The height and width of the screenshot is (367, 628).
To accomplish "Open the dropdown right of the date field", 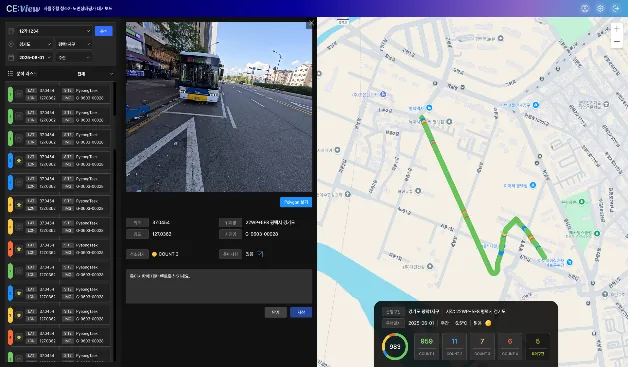I will [74, 57].
